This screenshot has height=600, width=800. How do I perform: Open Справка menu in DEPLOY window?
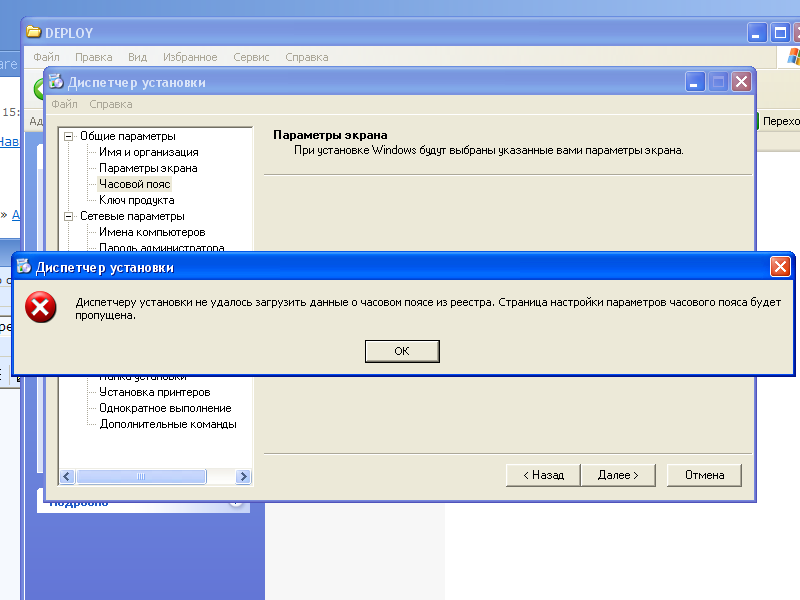tap(307, 57)
